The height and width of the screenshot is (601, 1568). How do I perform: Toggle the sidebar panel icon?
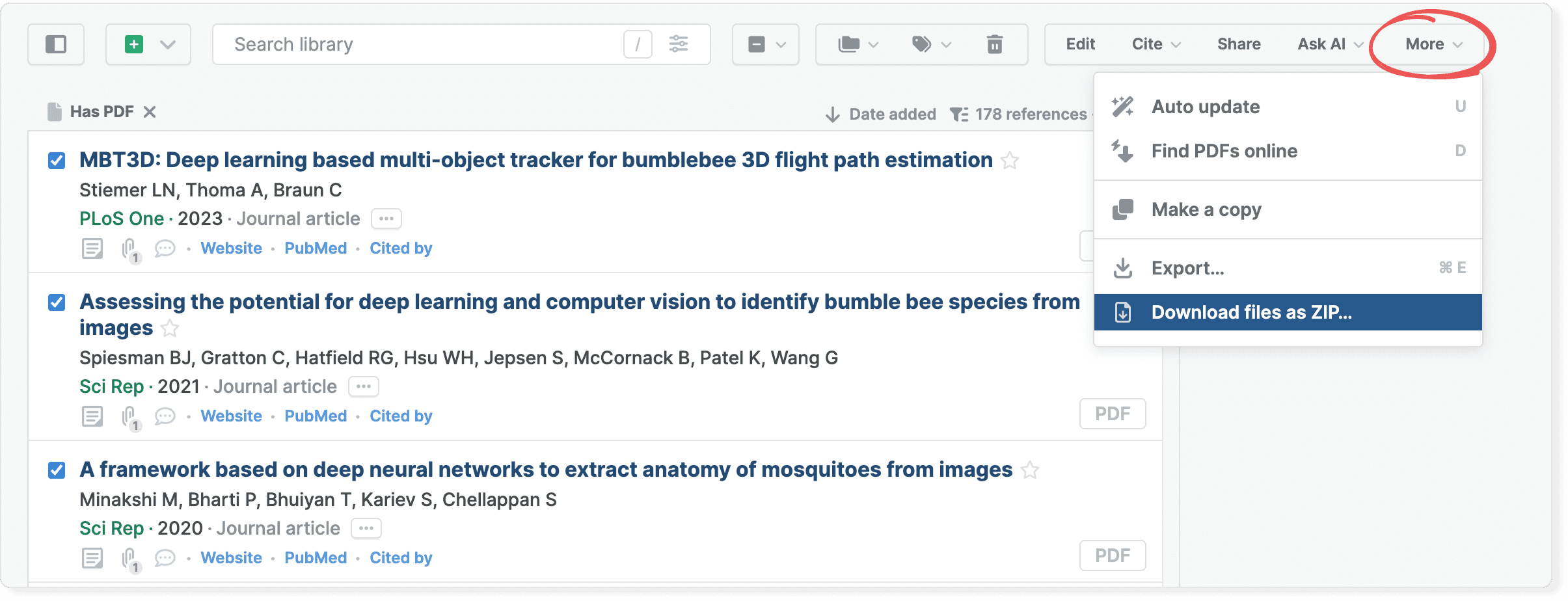point(56,44)
